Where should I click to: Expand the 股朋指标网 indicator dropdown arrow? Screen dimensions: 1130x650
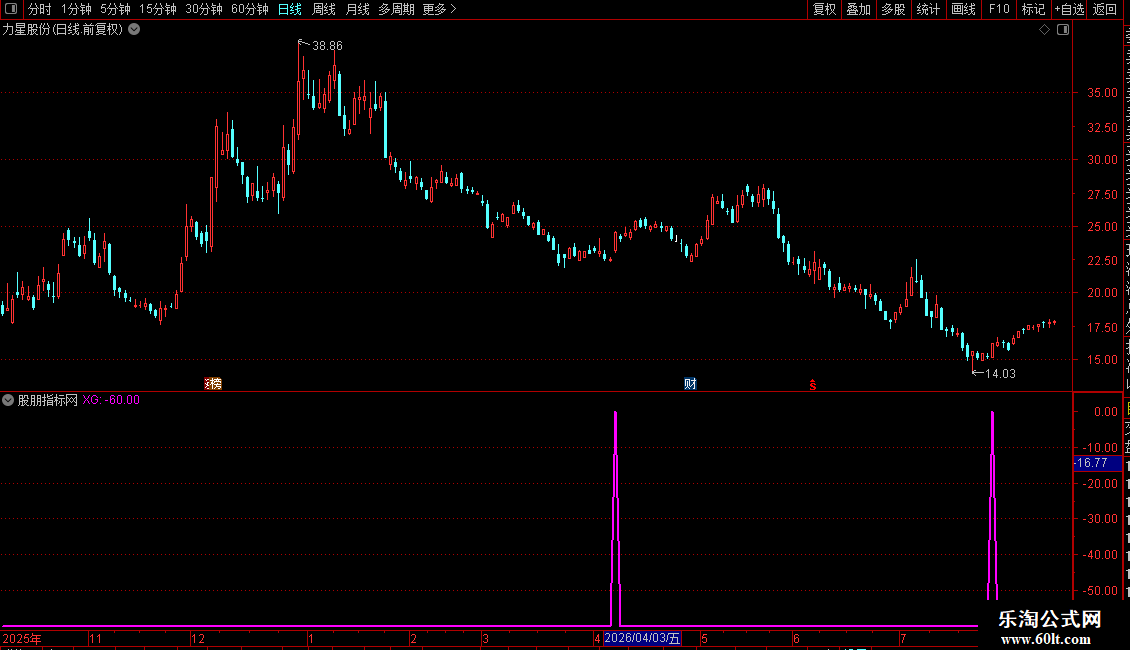click(8, 400)
